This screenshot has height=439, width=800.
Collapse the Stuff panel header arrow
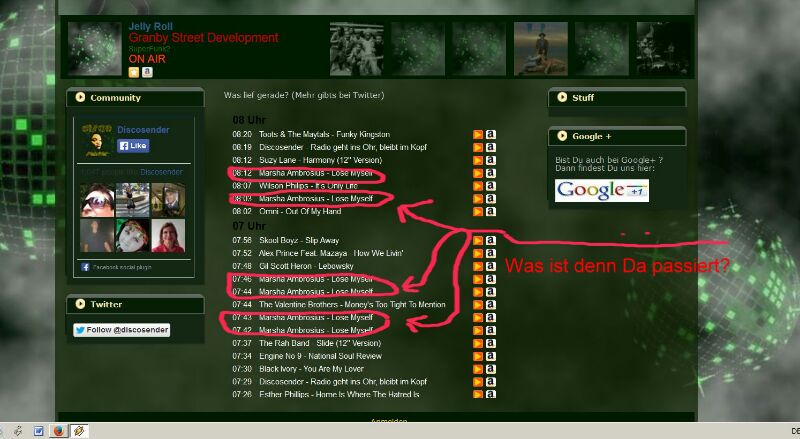click(562, 97)
